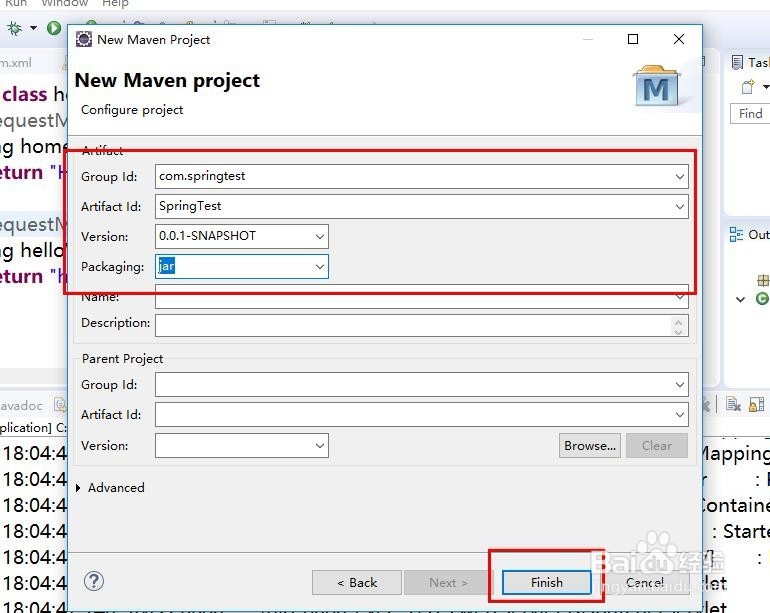Screen dimensions: 770x613
Task: Click the Finish button
Action: [x=546, y=582]
